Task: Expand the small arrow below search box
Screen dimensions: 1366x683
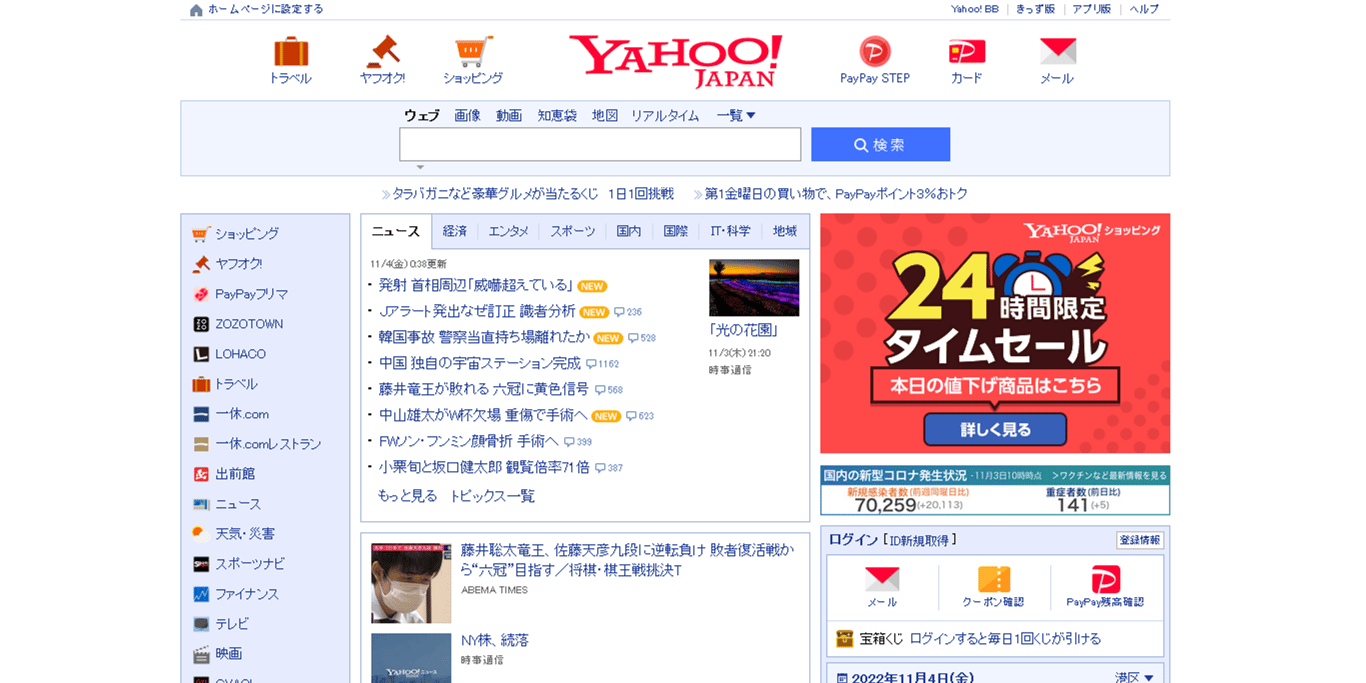Action: [420, 167]
